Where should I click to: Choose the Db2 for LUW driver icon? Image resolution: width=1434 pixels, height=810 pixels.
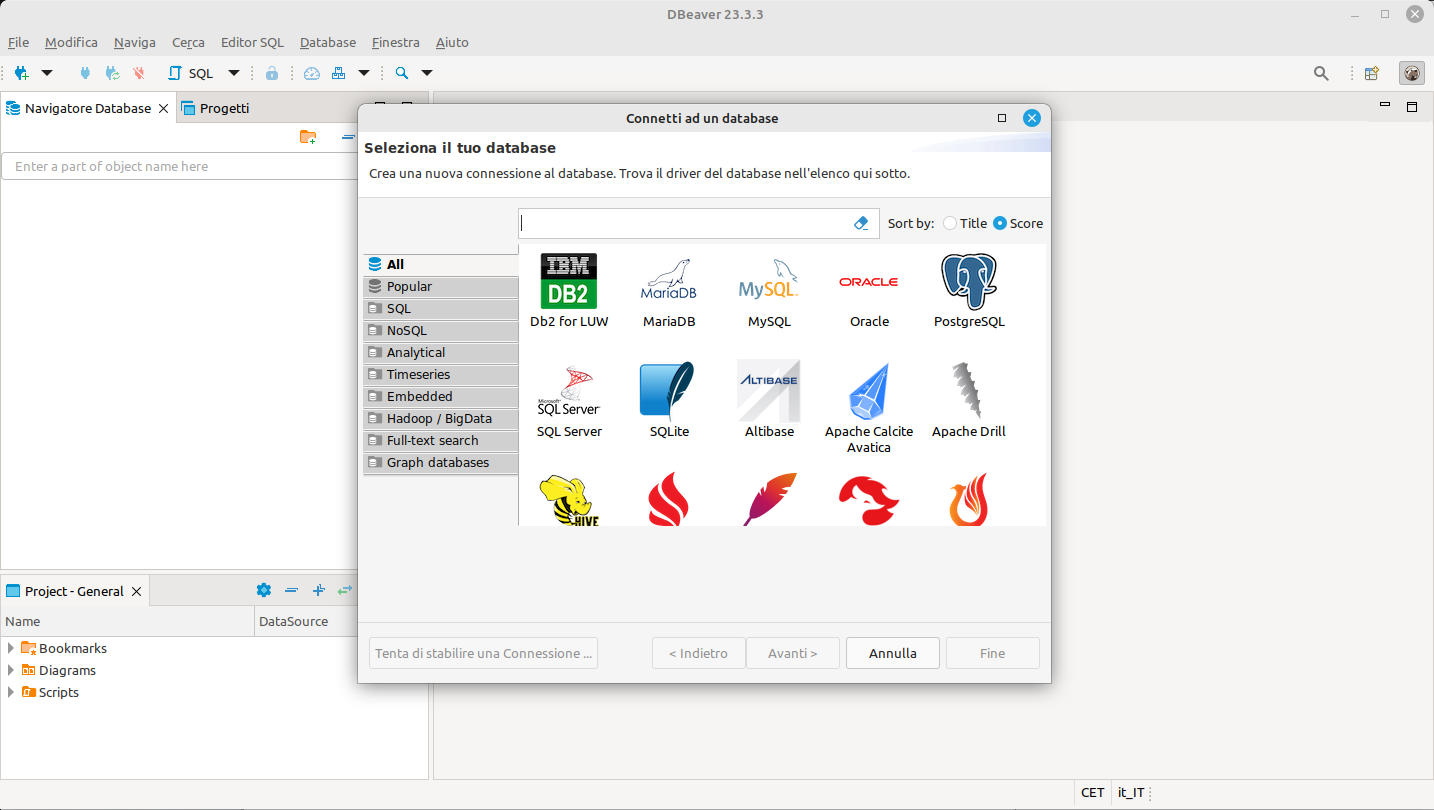click(x=569, y=282)
